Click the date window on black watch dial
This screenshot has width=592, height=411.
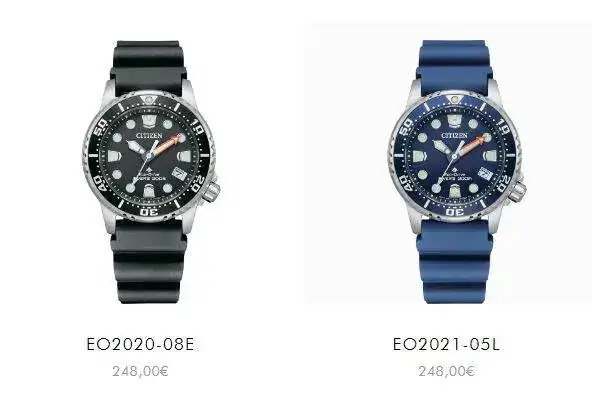pyautogui.click(x=179, y=174)
